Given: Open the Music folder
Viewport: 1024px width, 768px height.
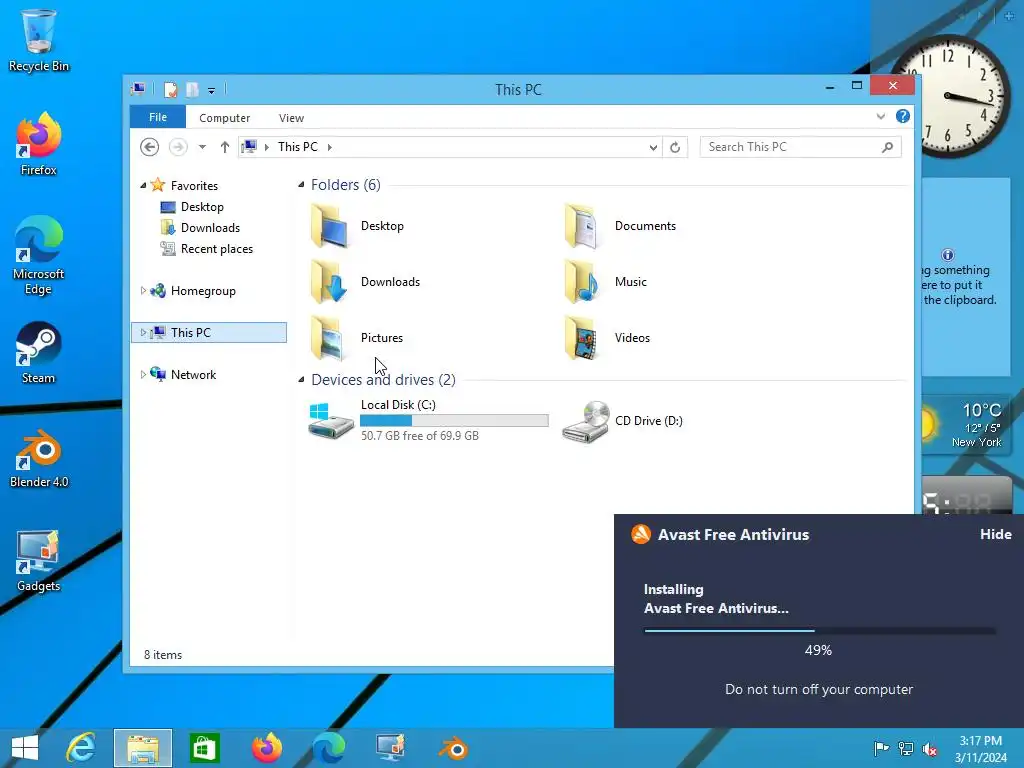Looking at the screenshot, I should click(605, 282).
